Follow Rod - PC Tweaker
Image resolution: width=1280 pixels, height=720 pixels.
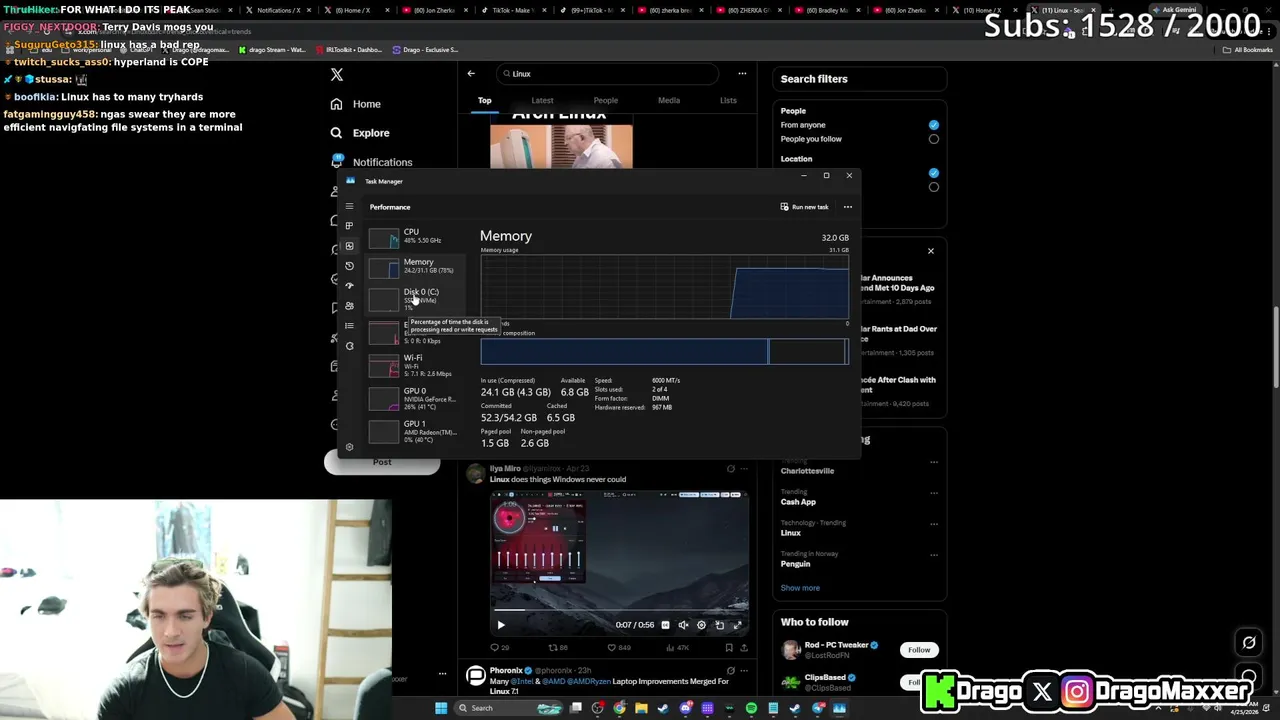919,650
